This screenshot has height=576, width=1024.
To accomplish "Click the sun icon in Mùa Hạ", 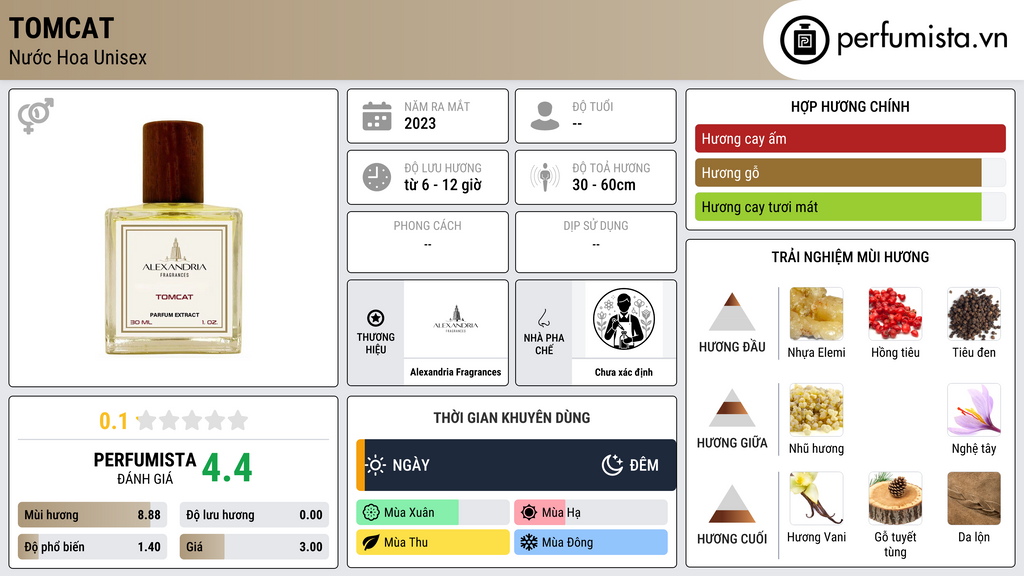I will click(x=529, y=513).
